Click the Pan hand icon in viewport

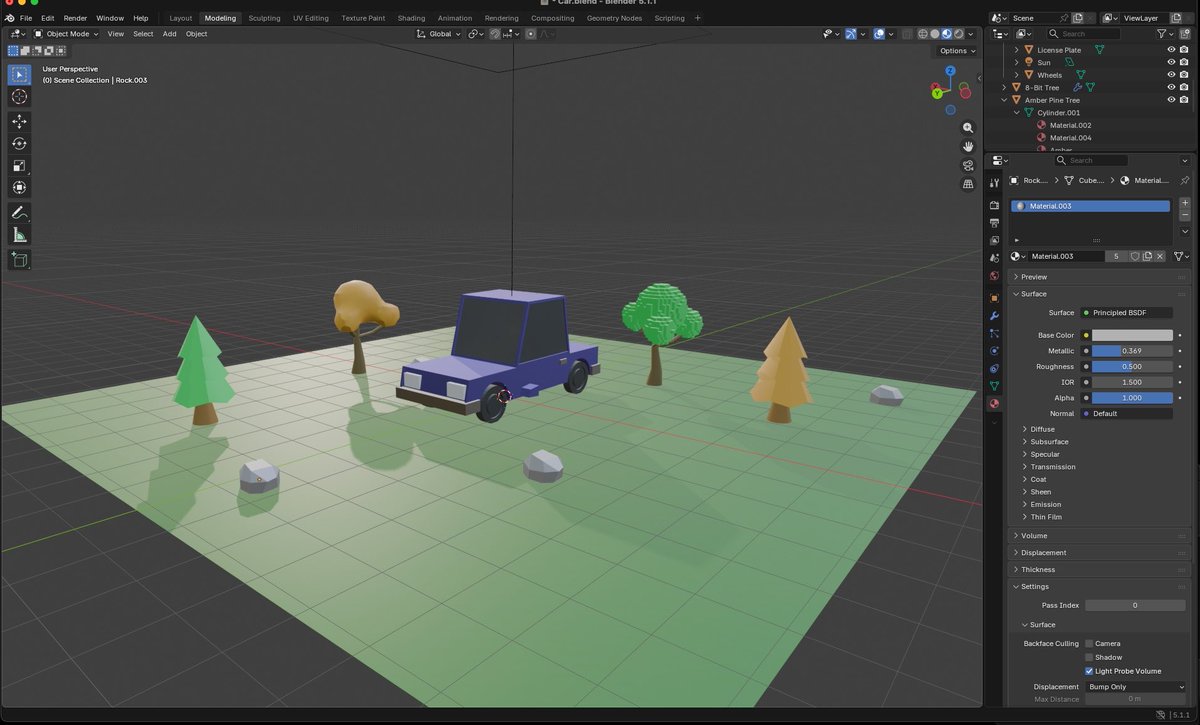(x=968, y=146)
